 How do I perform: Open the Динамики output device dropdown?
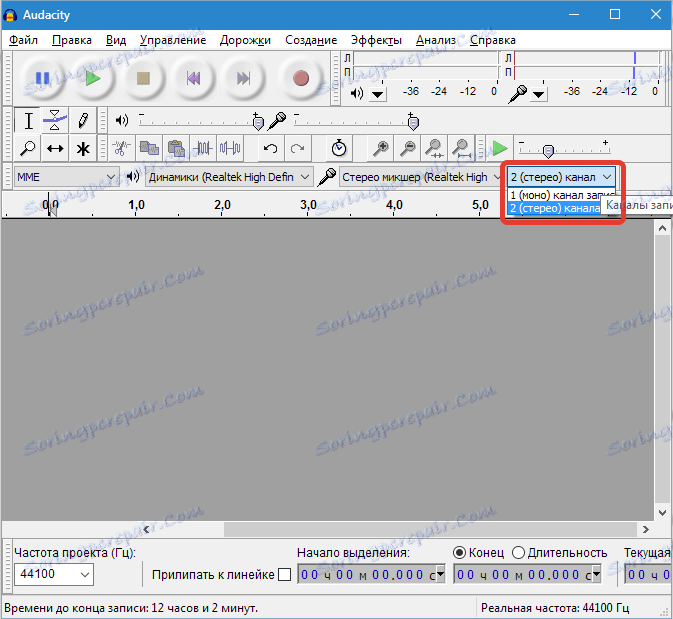click(x=229, y=177)
